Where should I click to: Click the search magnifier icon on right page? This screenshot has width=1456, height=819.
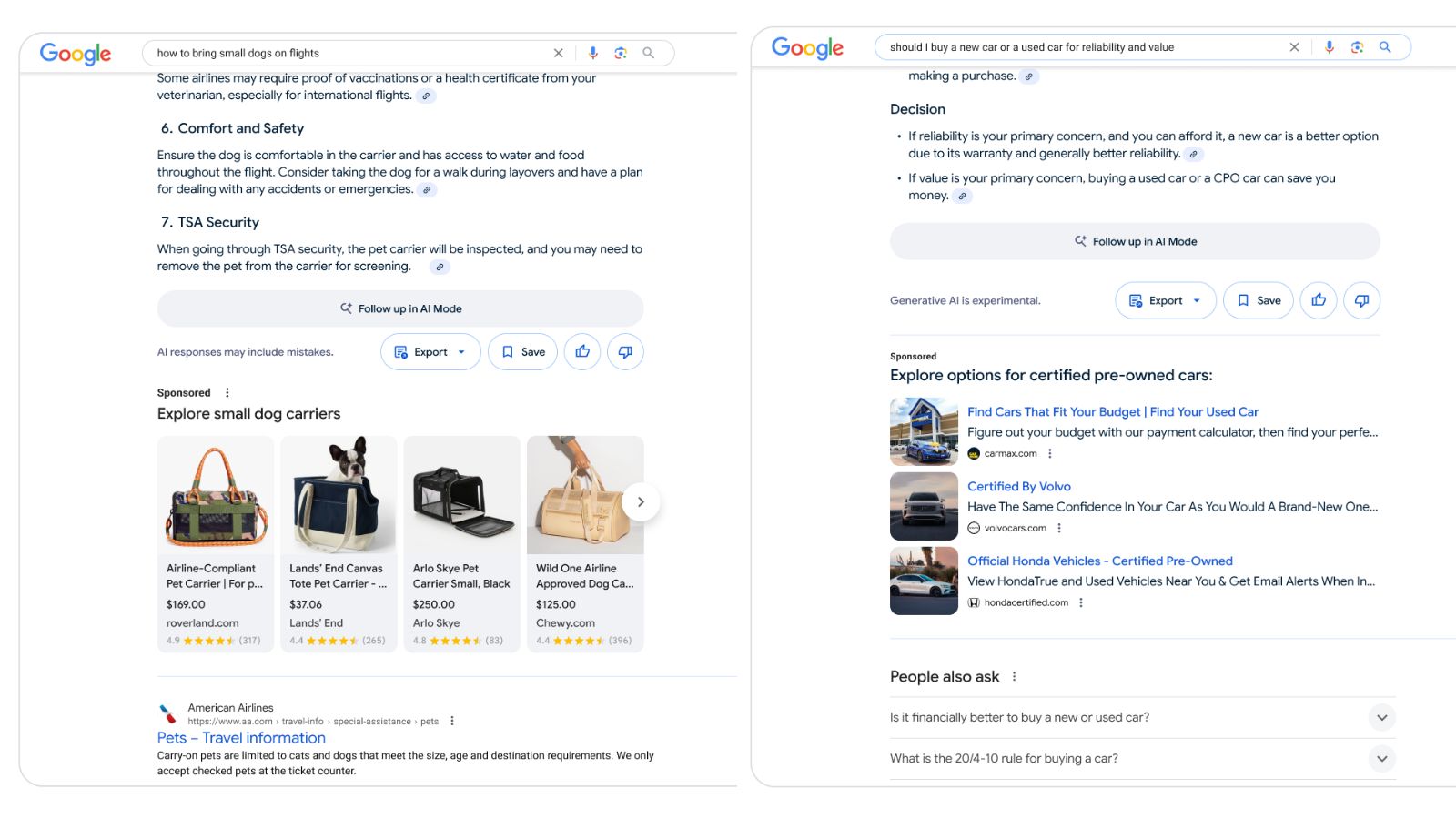1386,46
